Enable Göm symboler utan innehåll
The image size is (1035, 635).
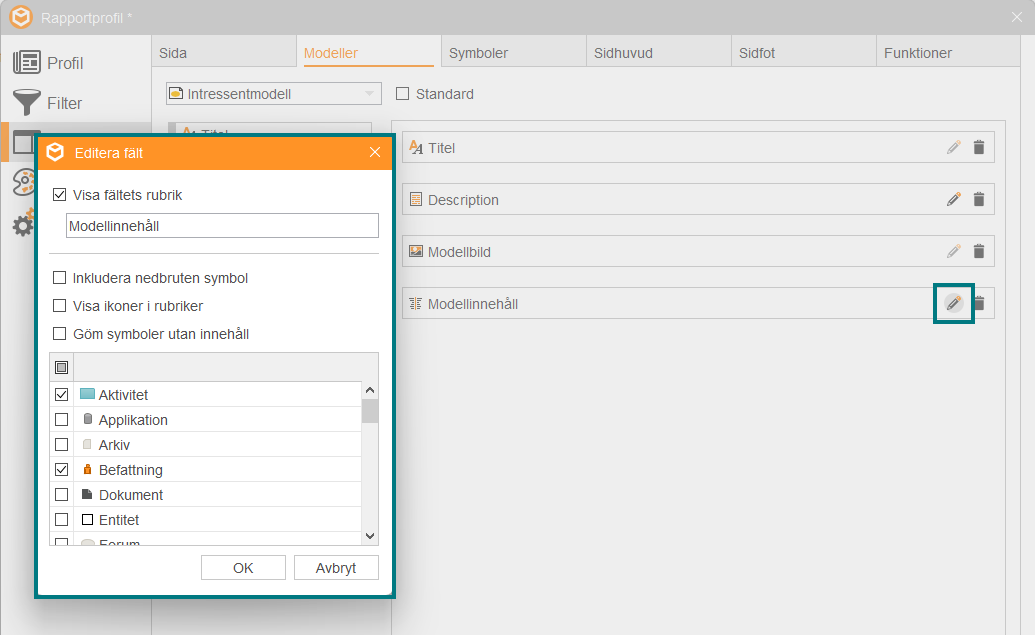click(59, 333)
